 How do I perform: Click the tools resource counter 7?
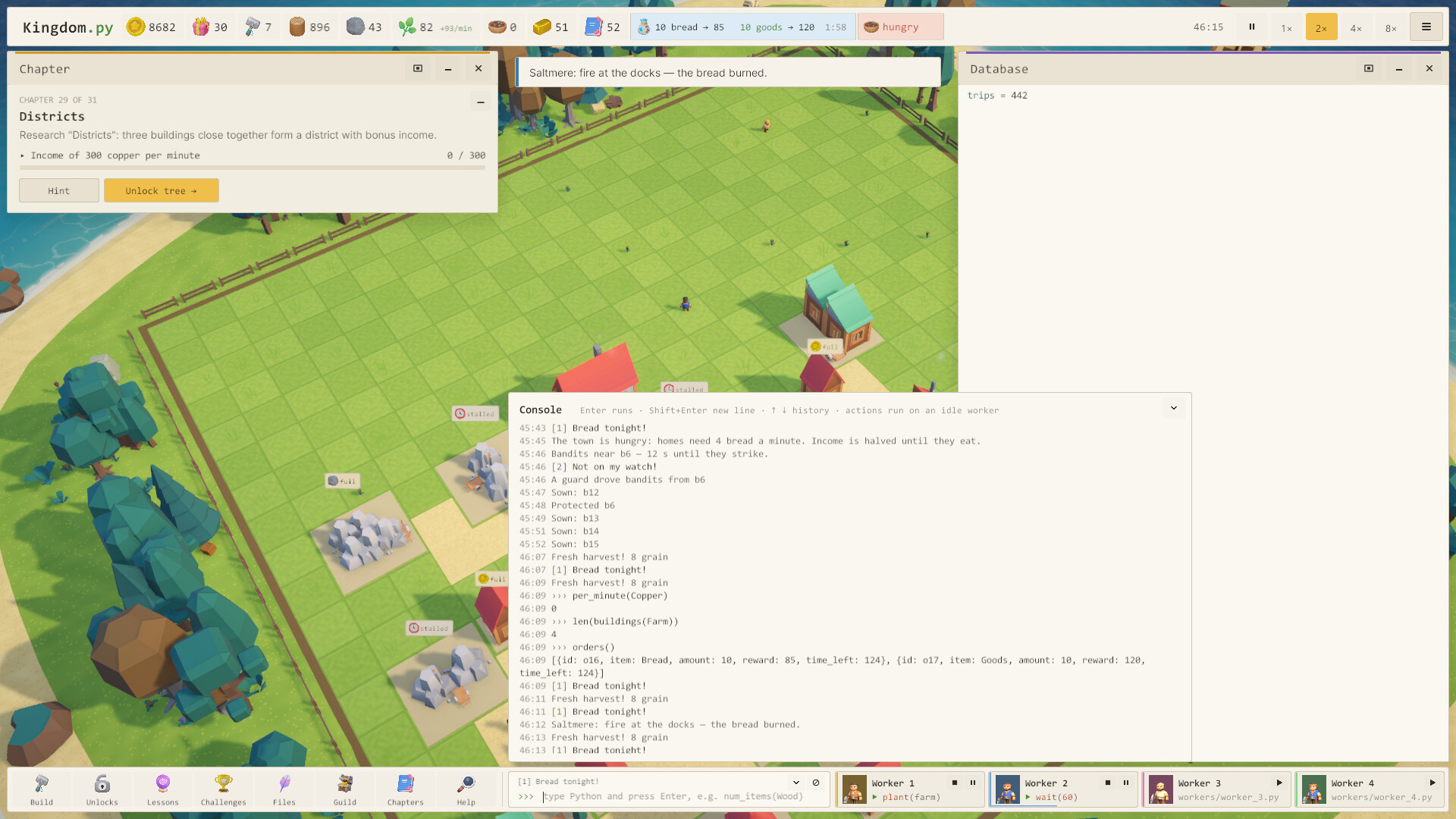tap(258, 27)
